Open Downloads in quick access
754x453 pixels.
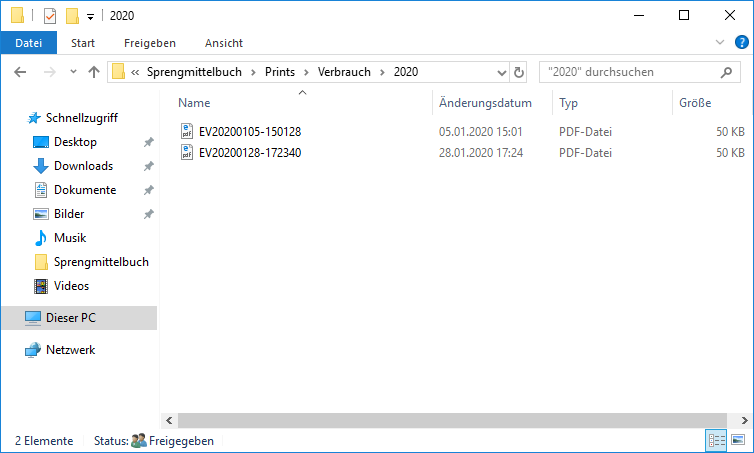83,166
